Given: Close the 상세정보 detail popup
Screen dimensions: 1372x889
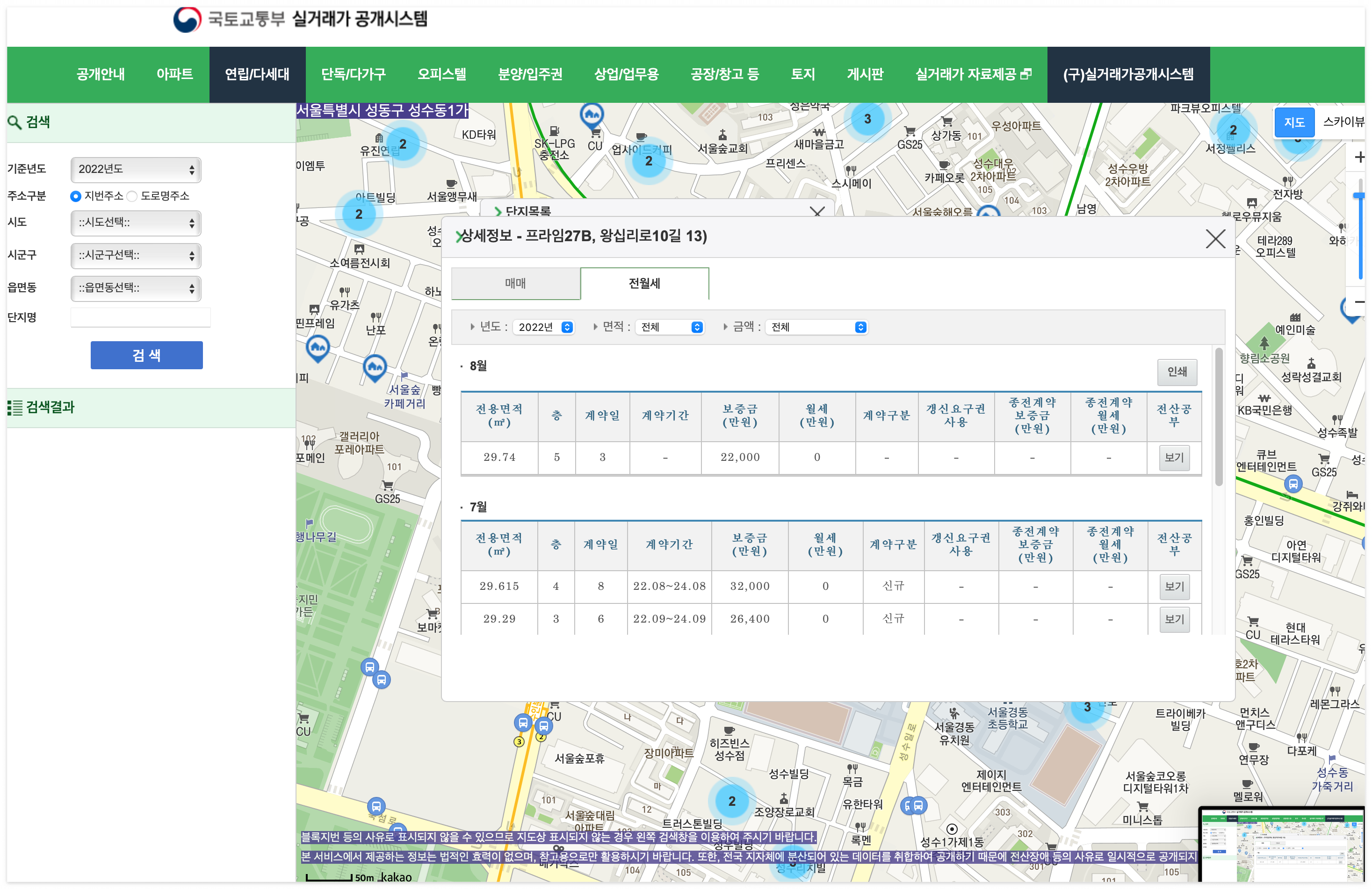Looking at the screenshot, I should click(1216, 238).
